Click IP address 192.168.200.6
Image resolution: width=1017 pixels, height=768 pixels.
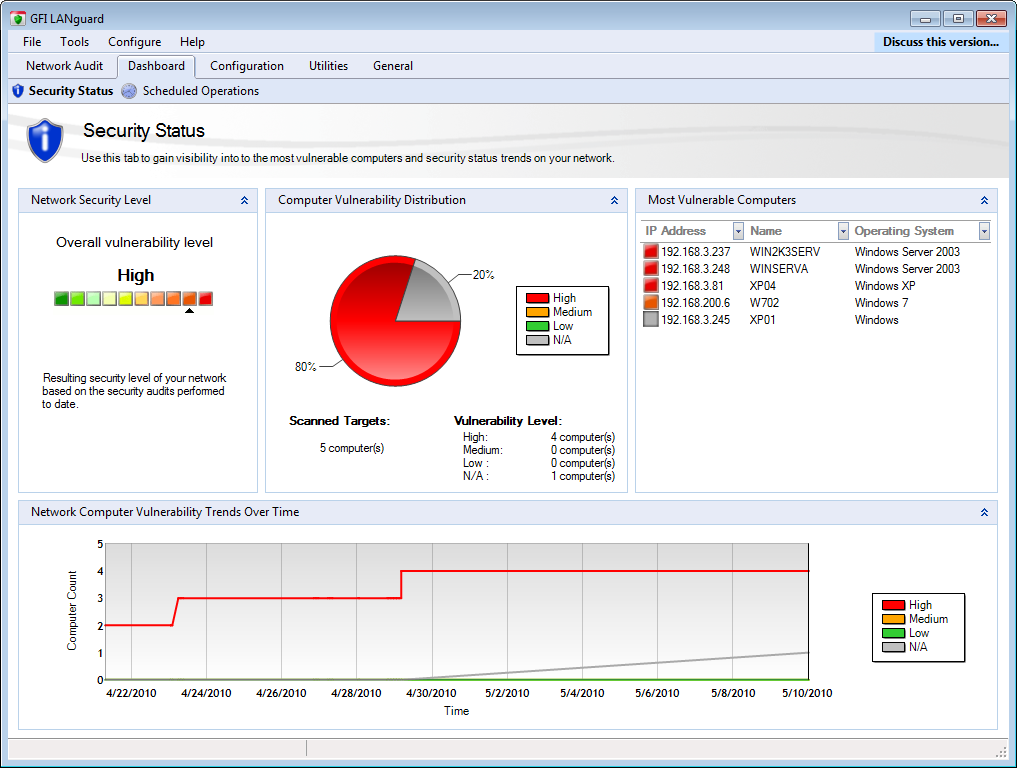(695, 303)
